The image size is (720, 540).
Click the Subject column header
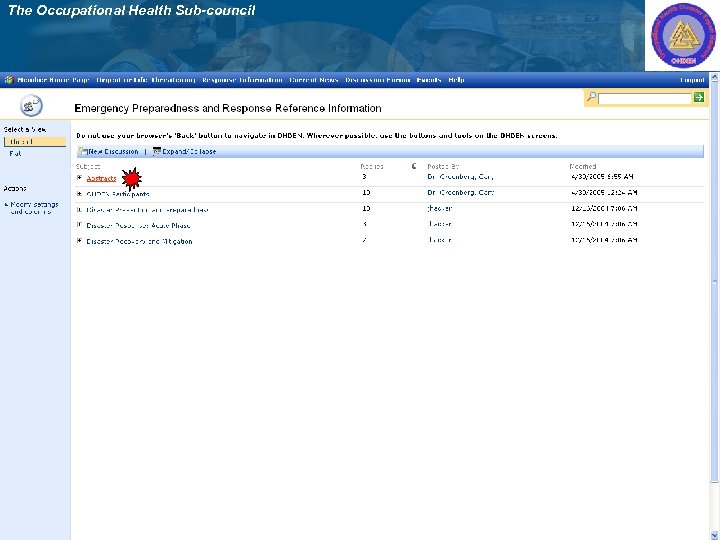point(88,167)
